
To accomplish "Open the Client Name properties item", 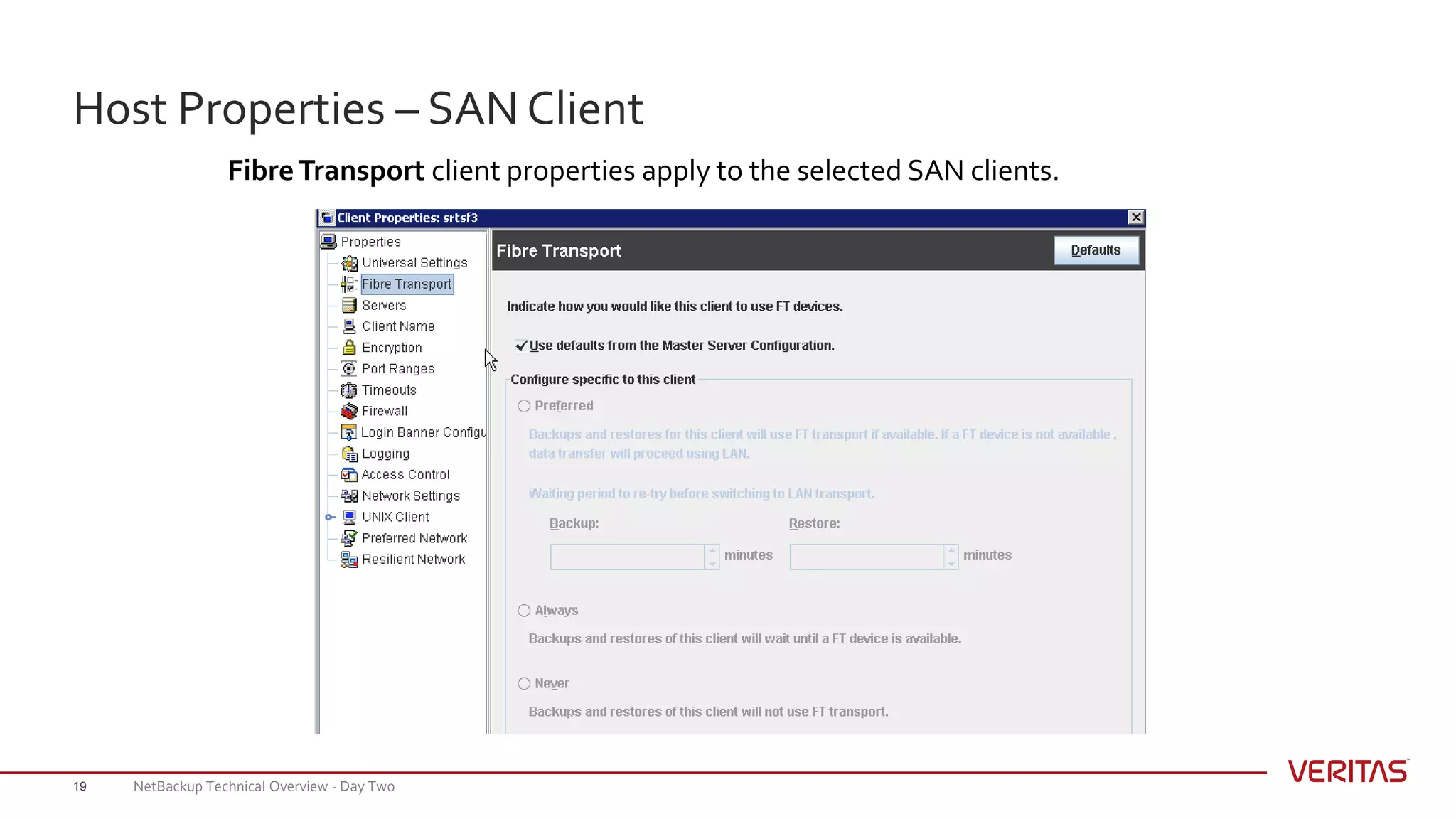I will [x=398, y=326].
